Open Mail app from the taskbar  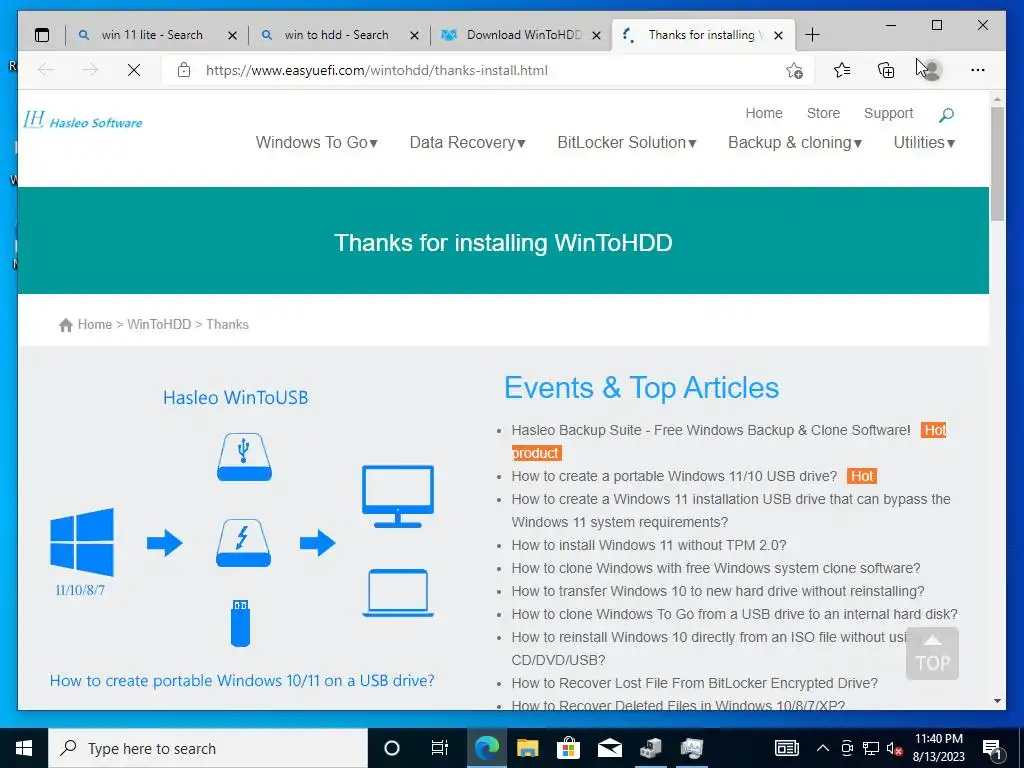(x=609, y=748)
